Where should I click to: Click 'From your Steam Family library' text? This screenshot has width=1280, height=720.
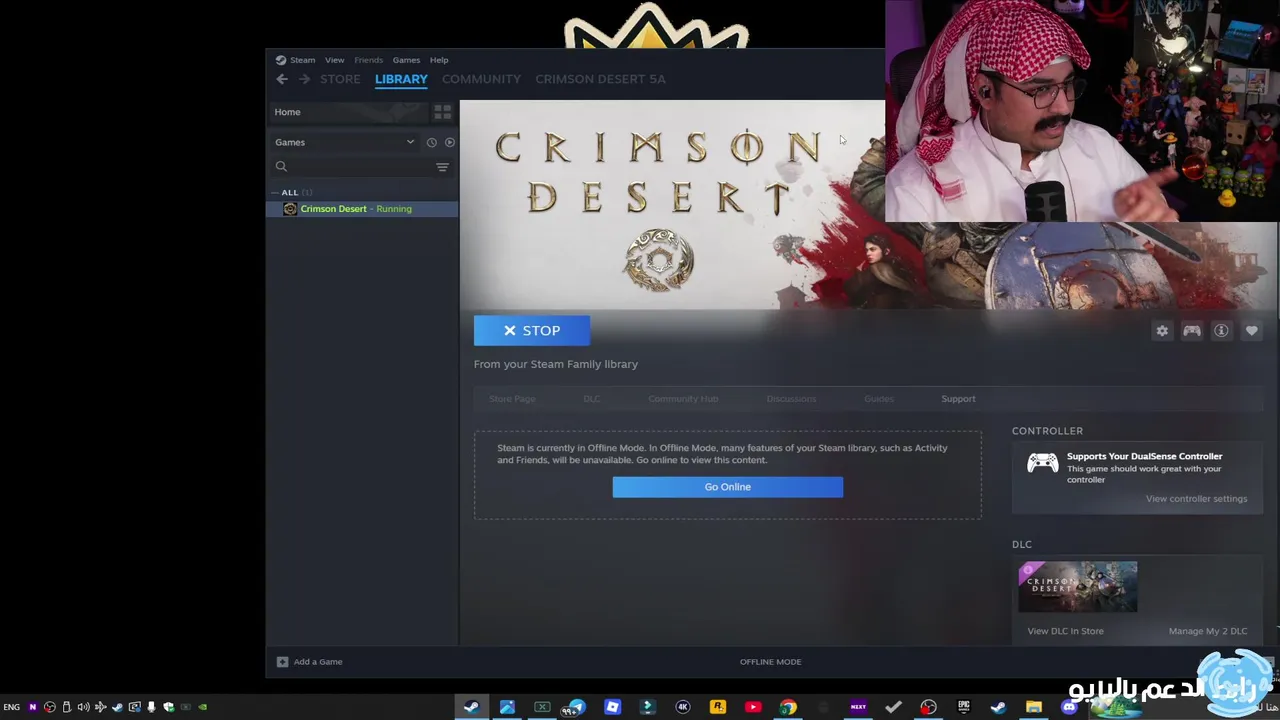(556, 364)
